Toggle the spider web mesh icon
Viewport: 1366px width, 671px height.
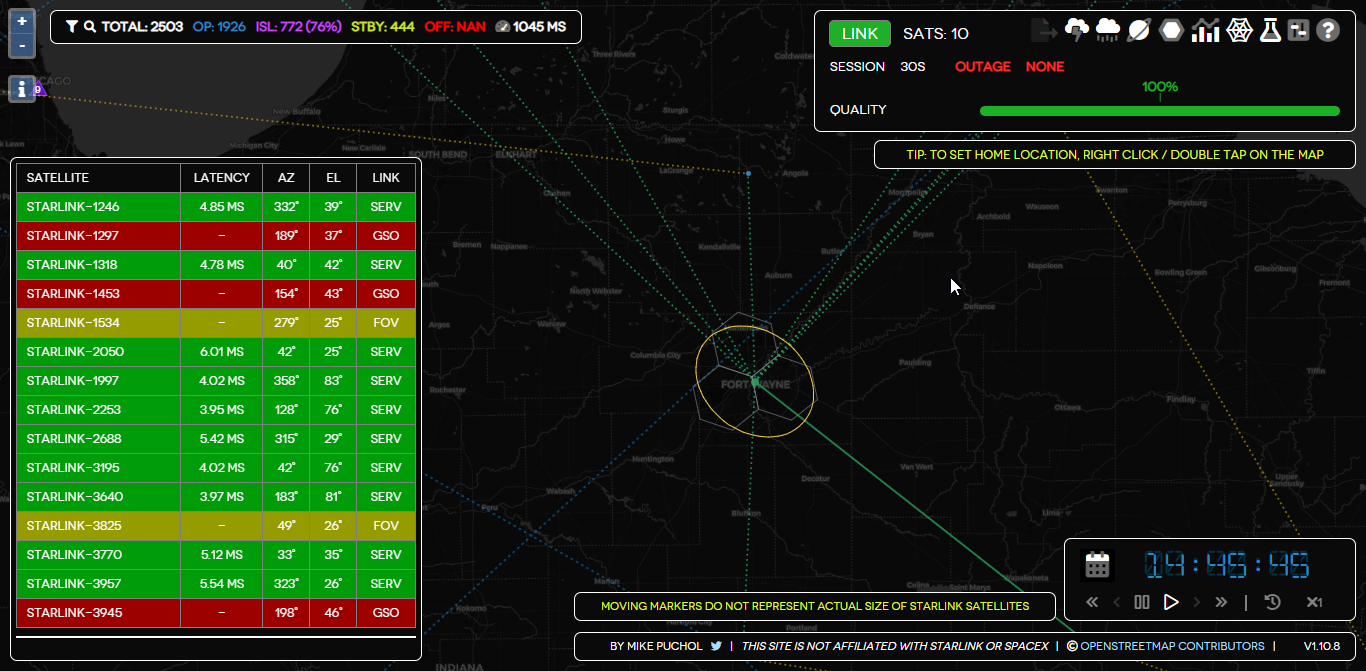1239,31
